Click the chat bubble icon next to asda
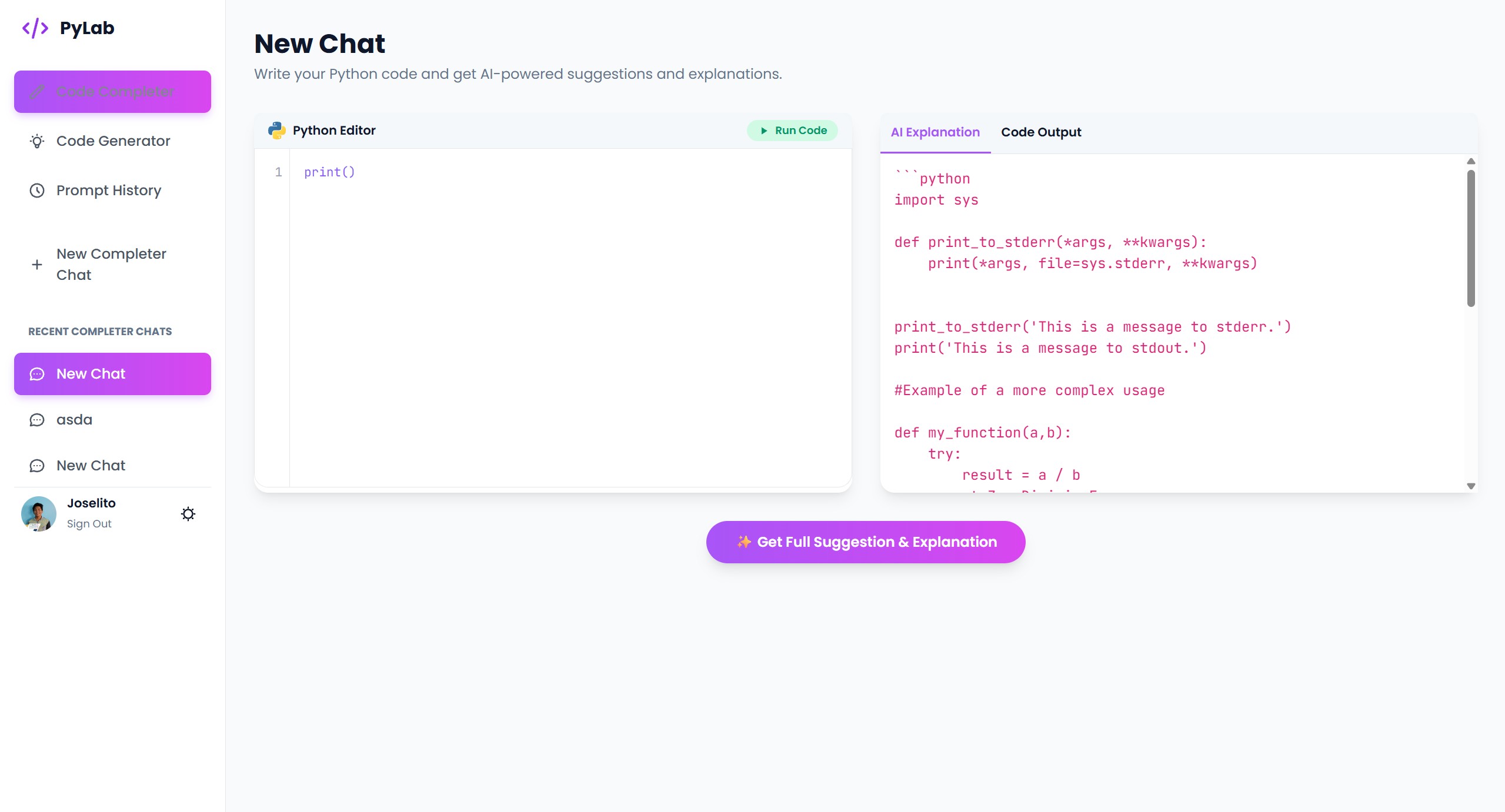The width and height of the screenshot is (1505, 812). coord(37,420)
